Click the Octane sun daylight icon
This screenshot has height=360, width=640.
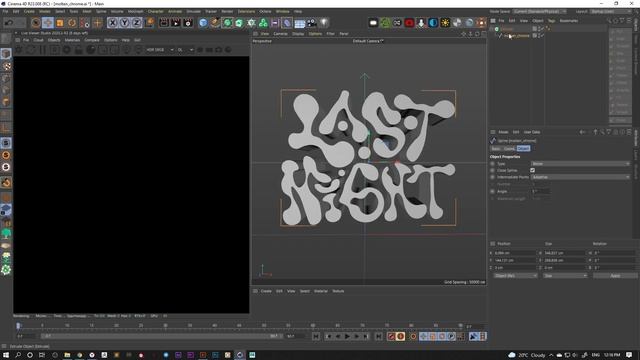445,23
